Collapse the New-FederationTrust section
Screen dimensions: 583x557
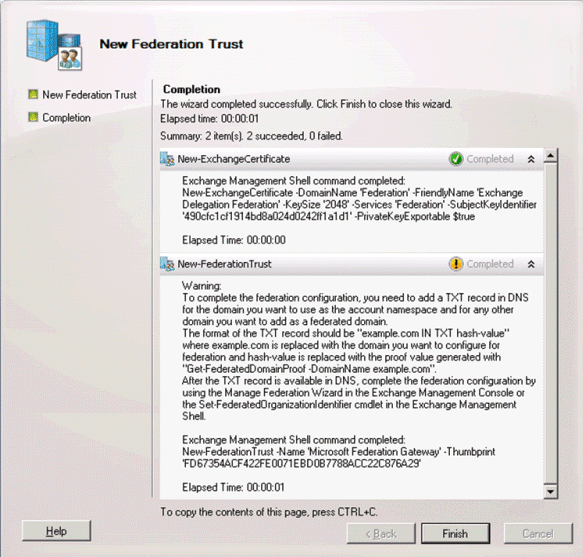531,264
